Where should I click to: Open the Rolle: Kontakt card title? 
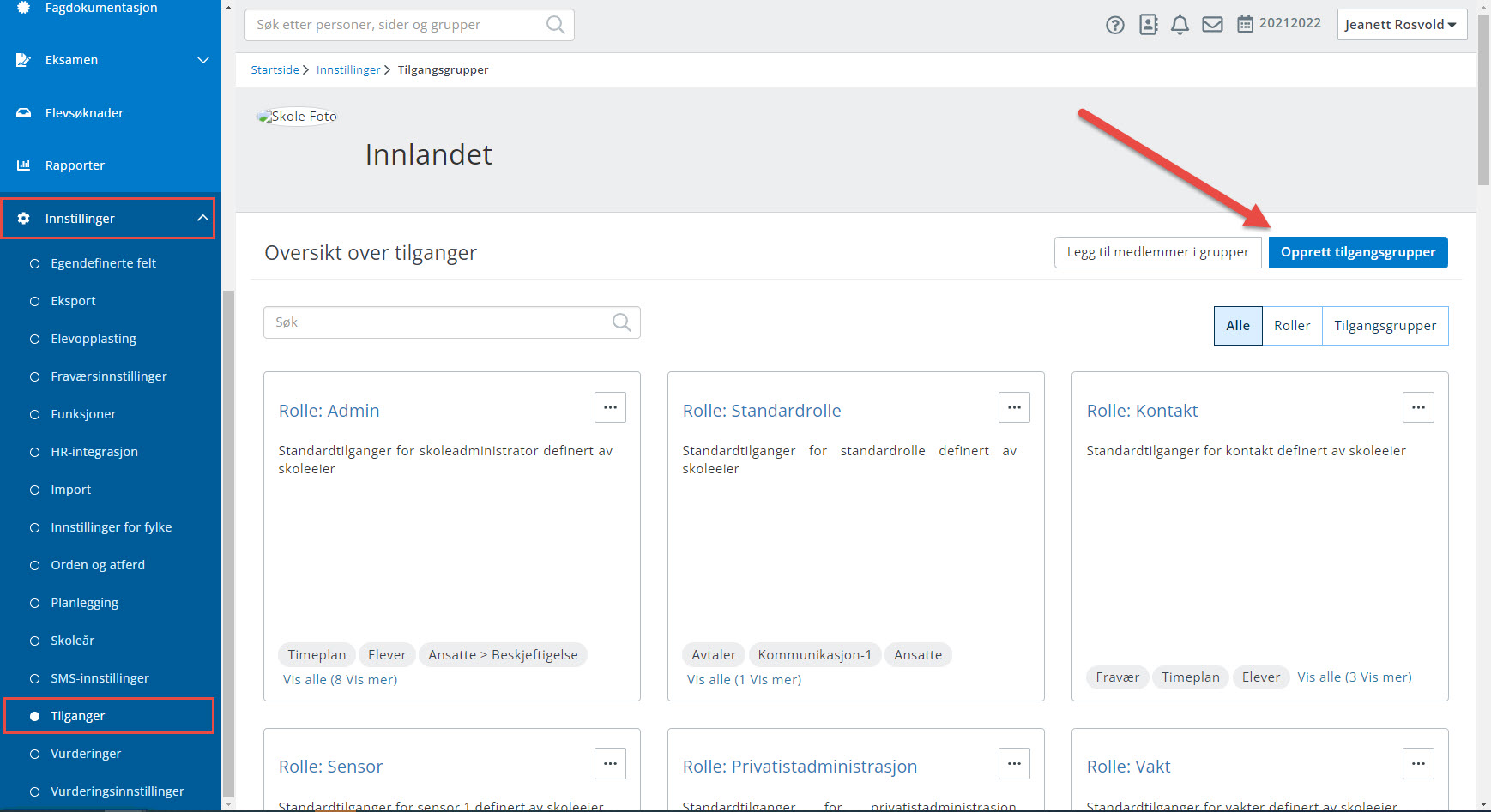pos(1143,411)
